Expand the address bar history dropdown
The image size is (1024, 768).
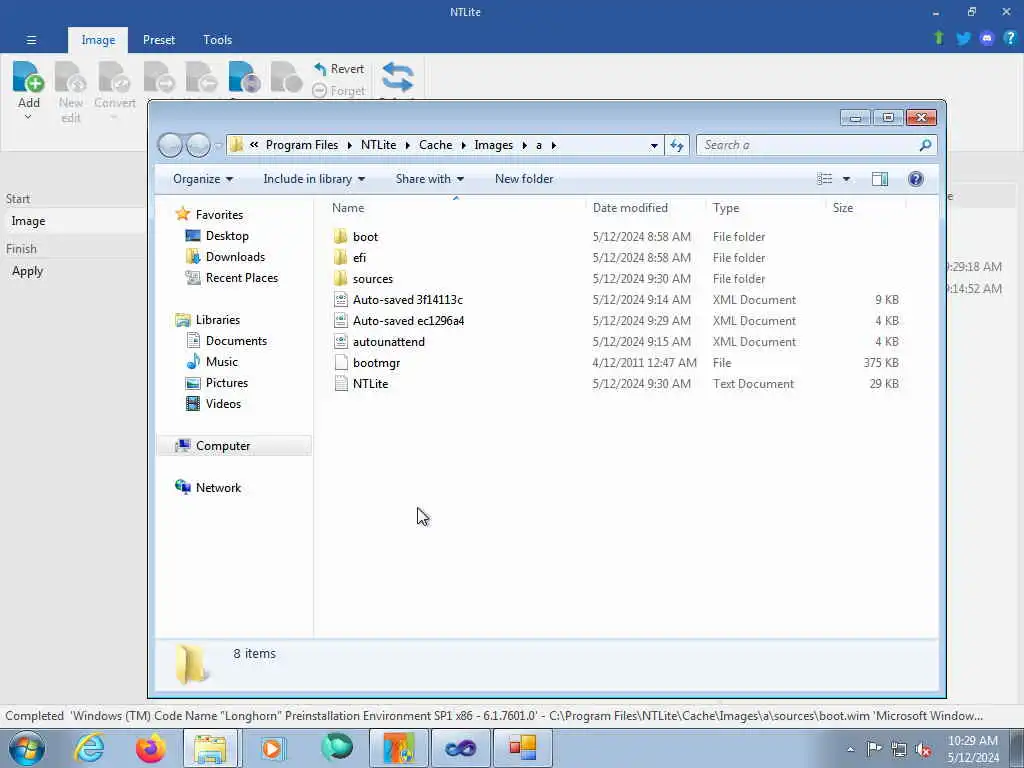click(x=654, y=146)
